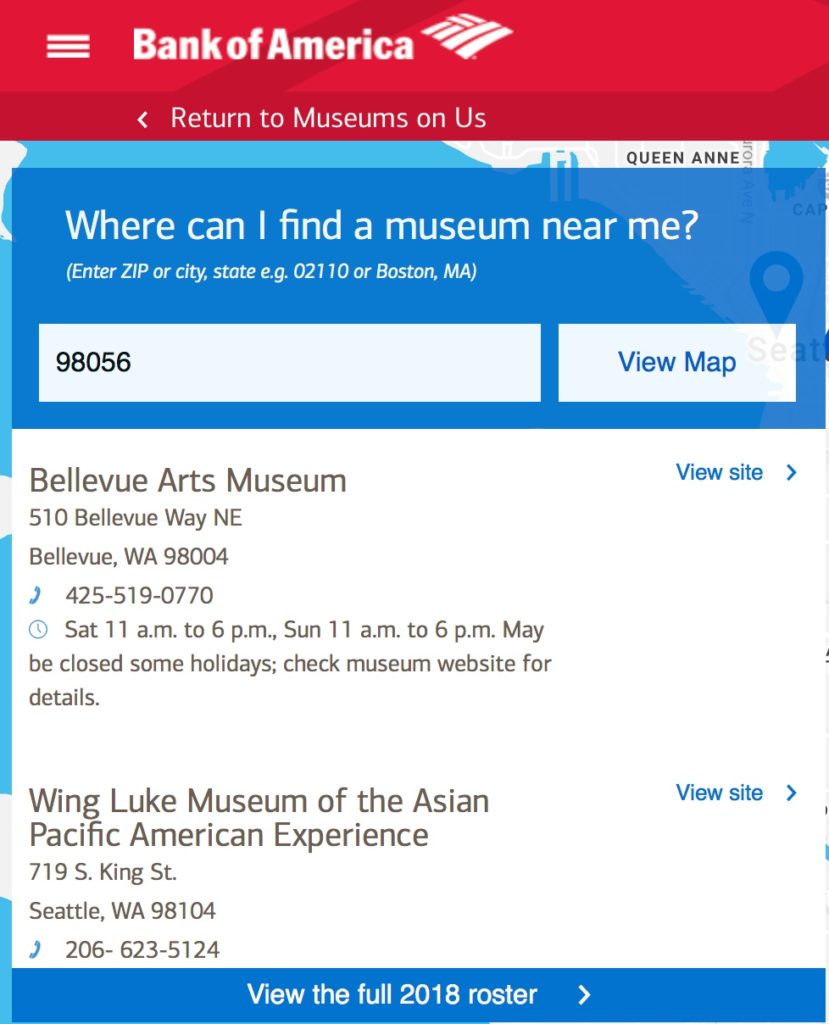Tap the phone icon for Bellevue Arts Museum
Viewport: 829px width, 1024px height.
coord(36,595)
